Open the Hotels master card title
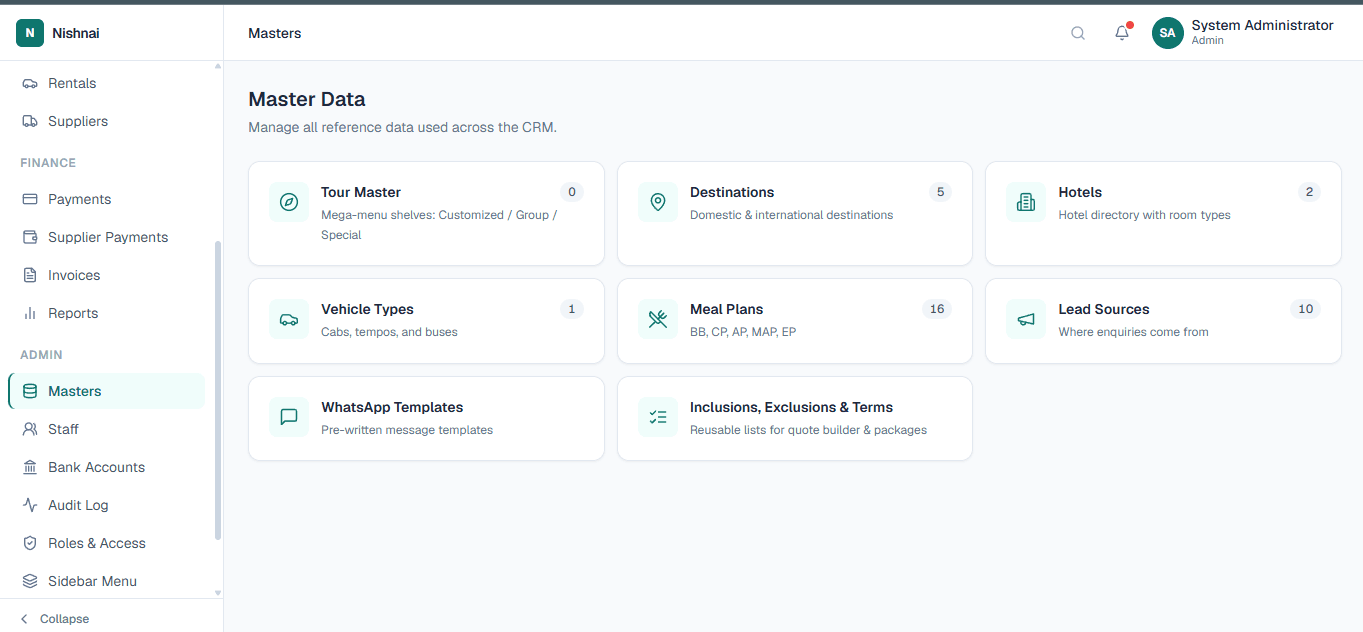 pyautogui.click(x=1080, y=192)
